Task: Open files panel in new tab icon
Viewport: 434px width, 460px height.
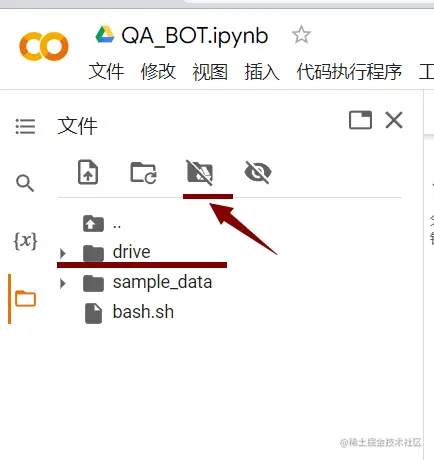Action: point(360,120)
